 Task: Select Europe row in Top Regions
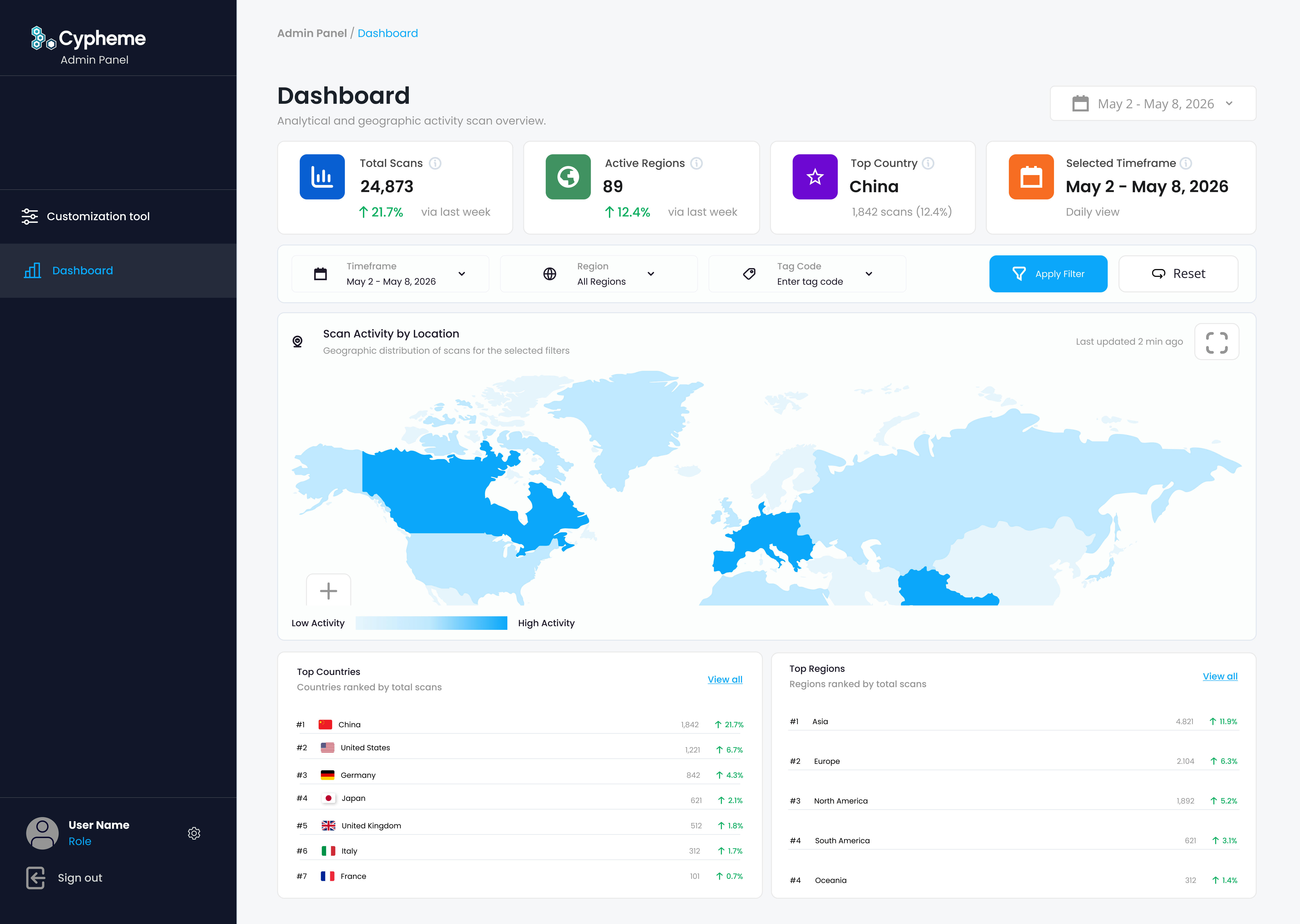click(1014, 761)
